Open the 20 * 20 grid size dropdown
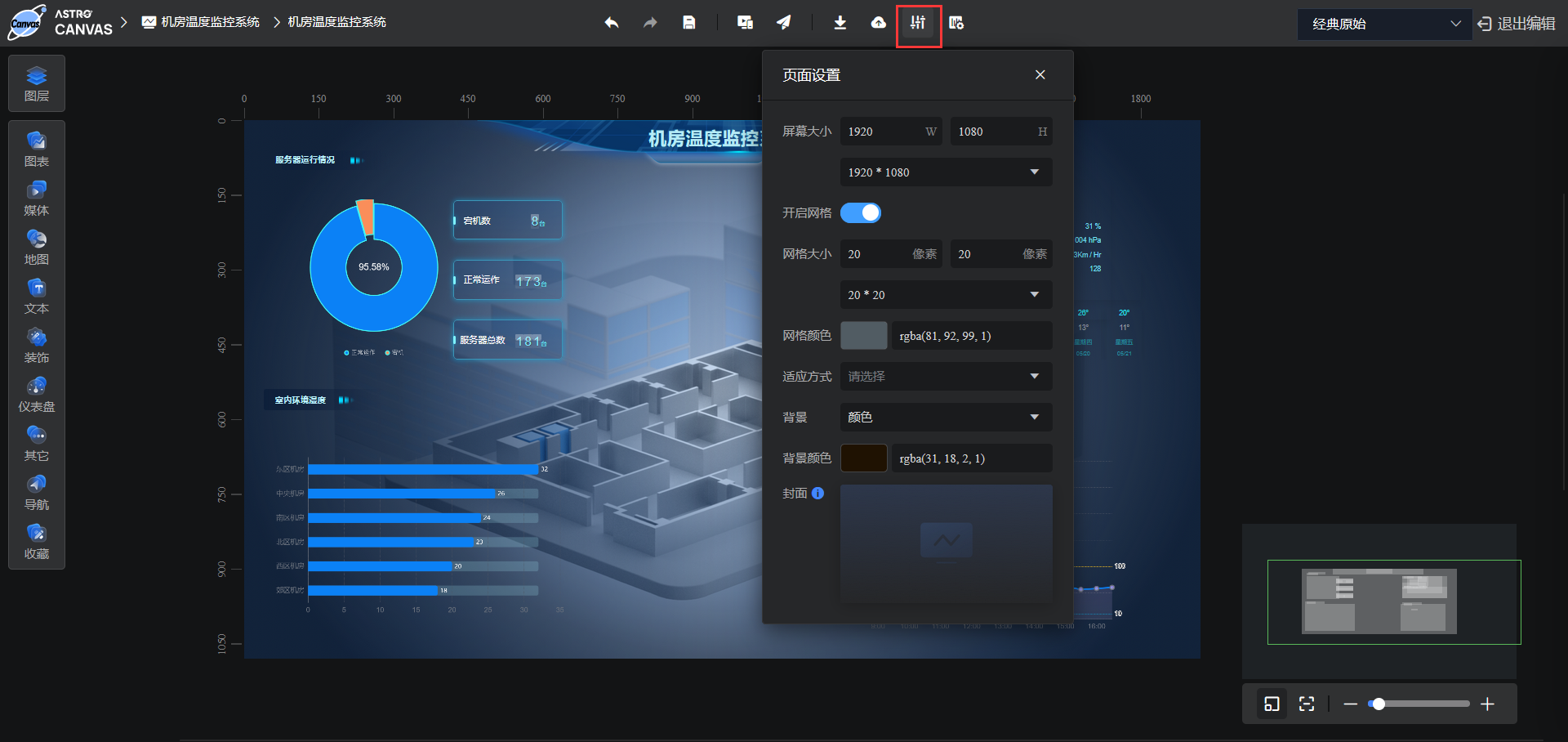Image resolution: width=1568 pixels, height=742 pixels. point(946,294)
